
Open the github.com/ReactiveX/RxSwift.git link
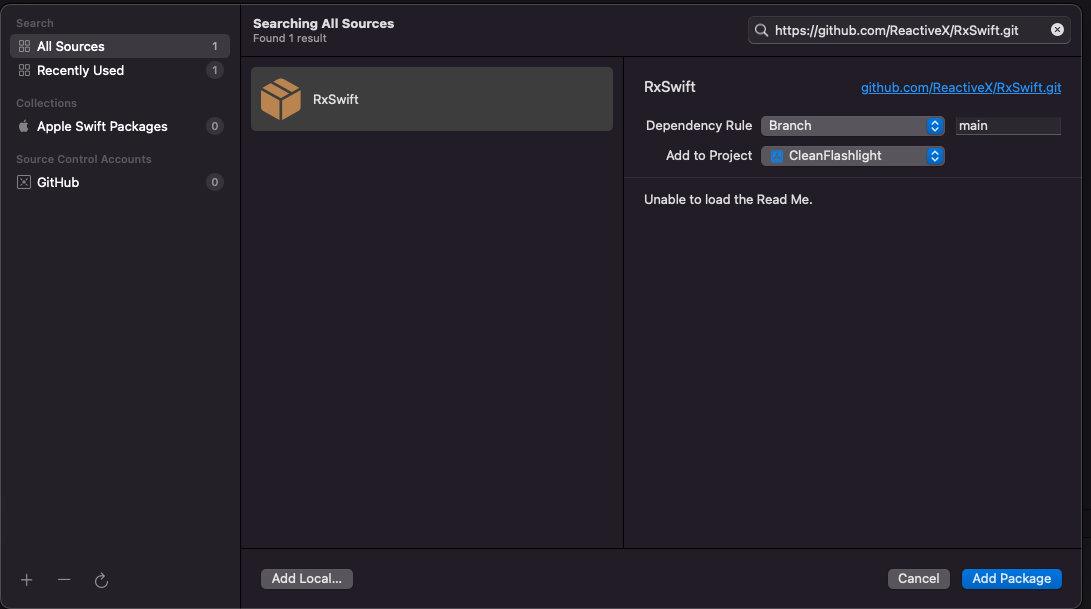click(x=961, y=88)
